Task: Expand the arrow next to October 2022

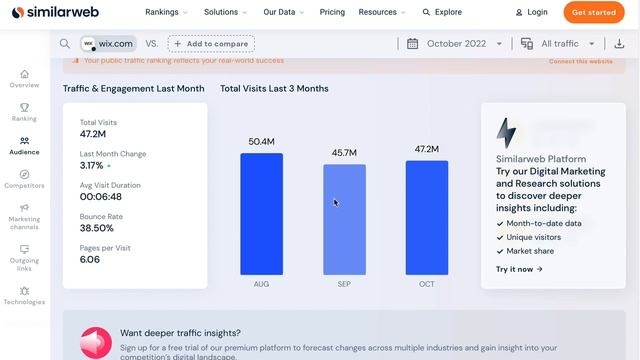Action: tap(499, 44)
